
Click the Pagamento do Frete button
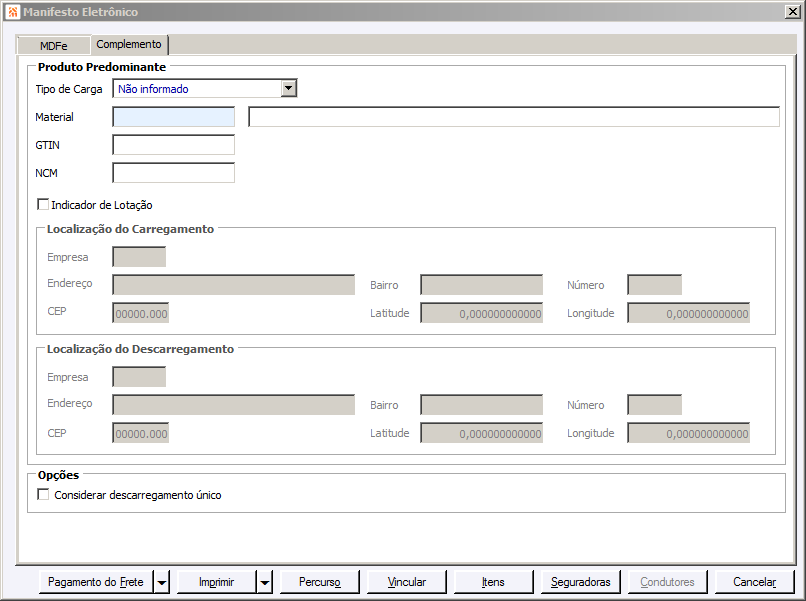click(96, 582)
